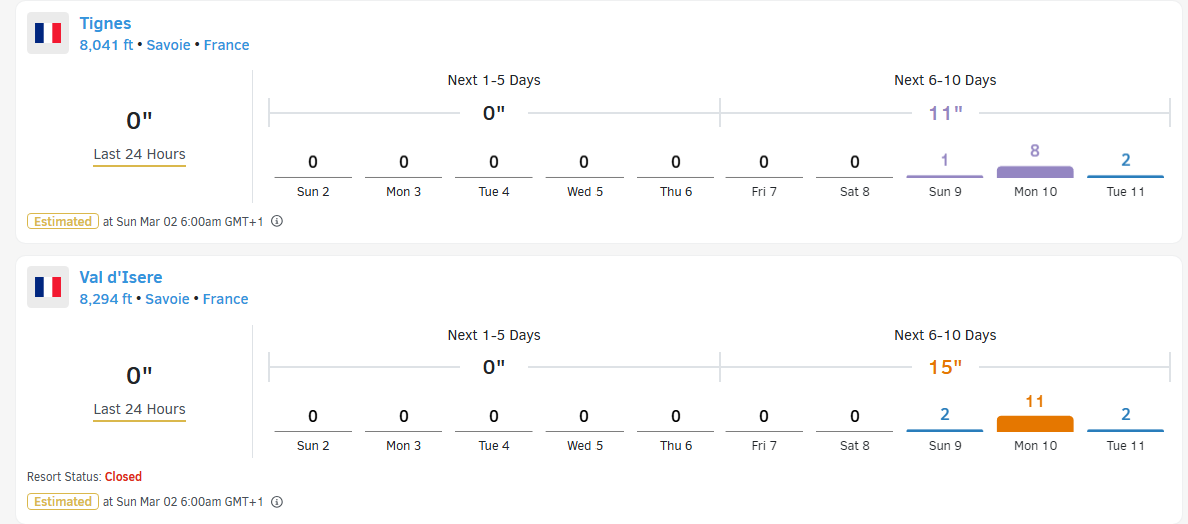Screen dimensions: 1188x524
Task: Select Tignes Mon 10 purple snow bar
Action: [1035, 172]
